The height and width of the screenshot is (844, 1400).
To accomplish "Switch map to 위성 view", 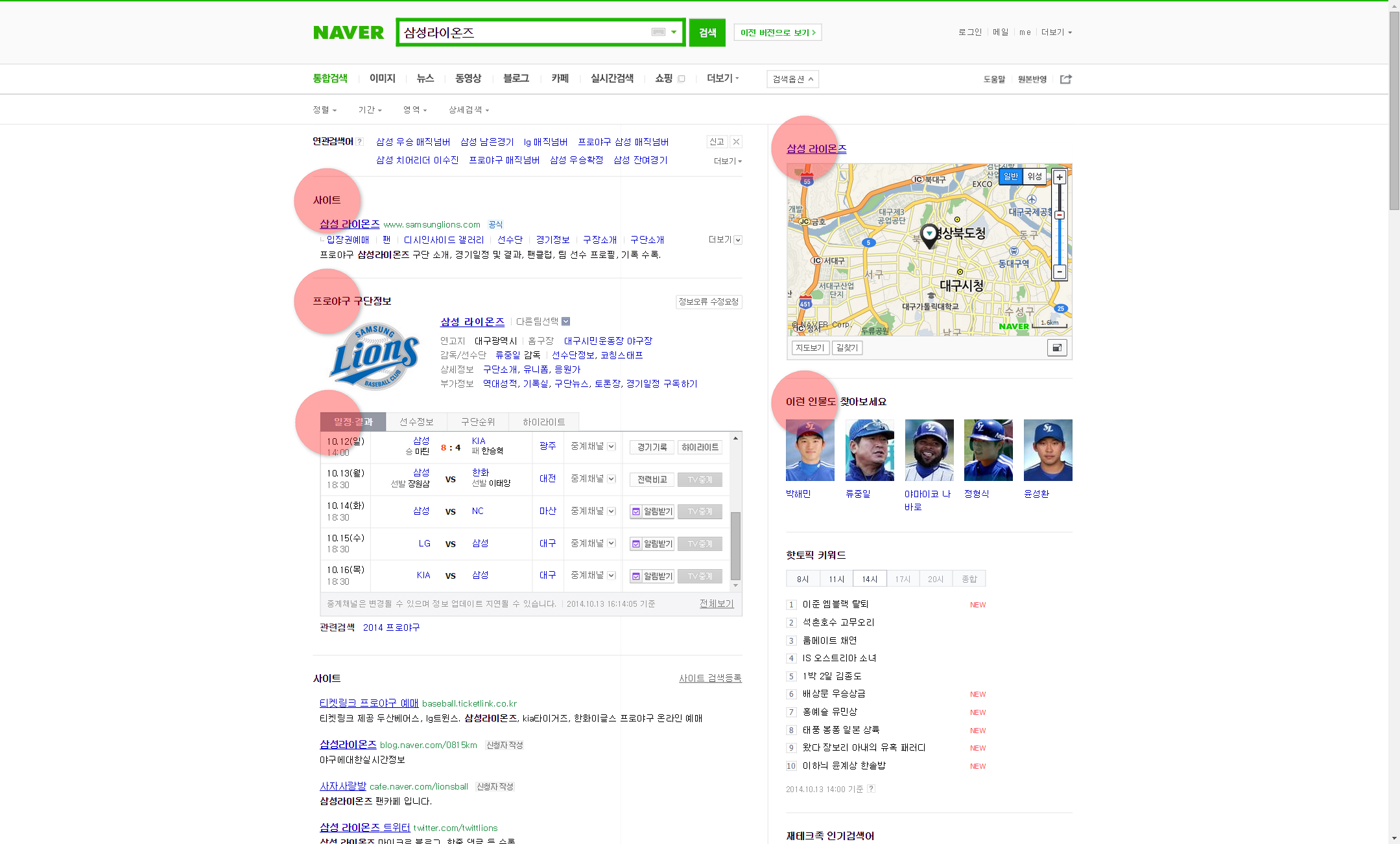I will coord(1034,176).
